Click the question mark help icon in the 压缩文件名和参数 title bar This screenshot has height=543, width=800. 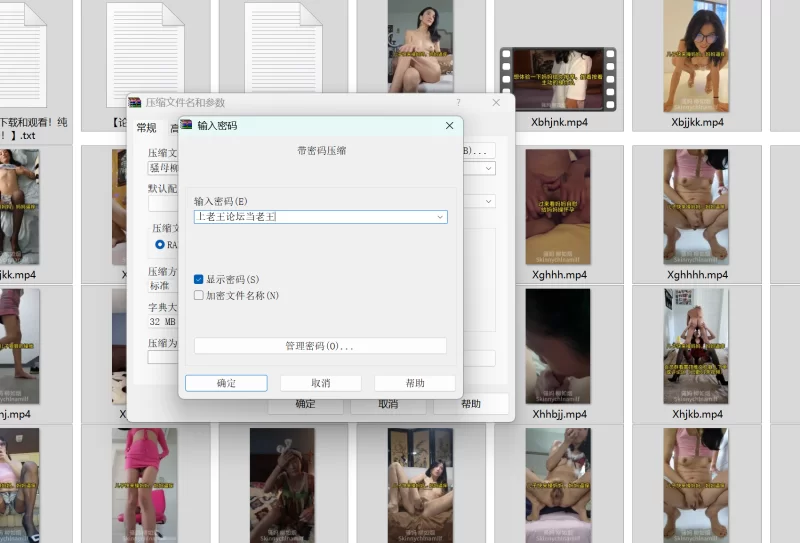pos(458,102)
